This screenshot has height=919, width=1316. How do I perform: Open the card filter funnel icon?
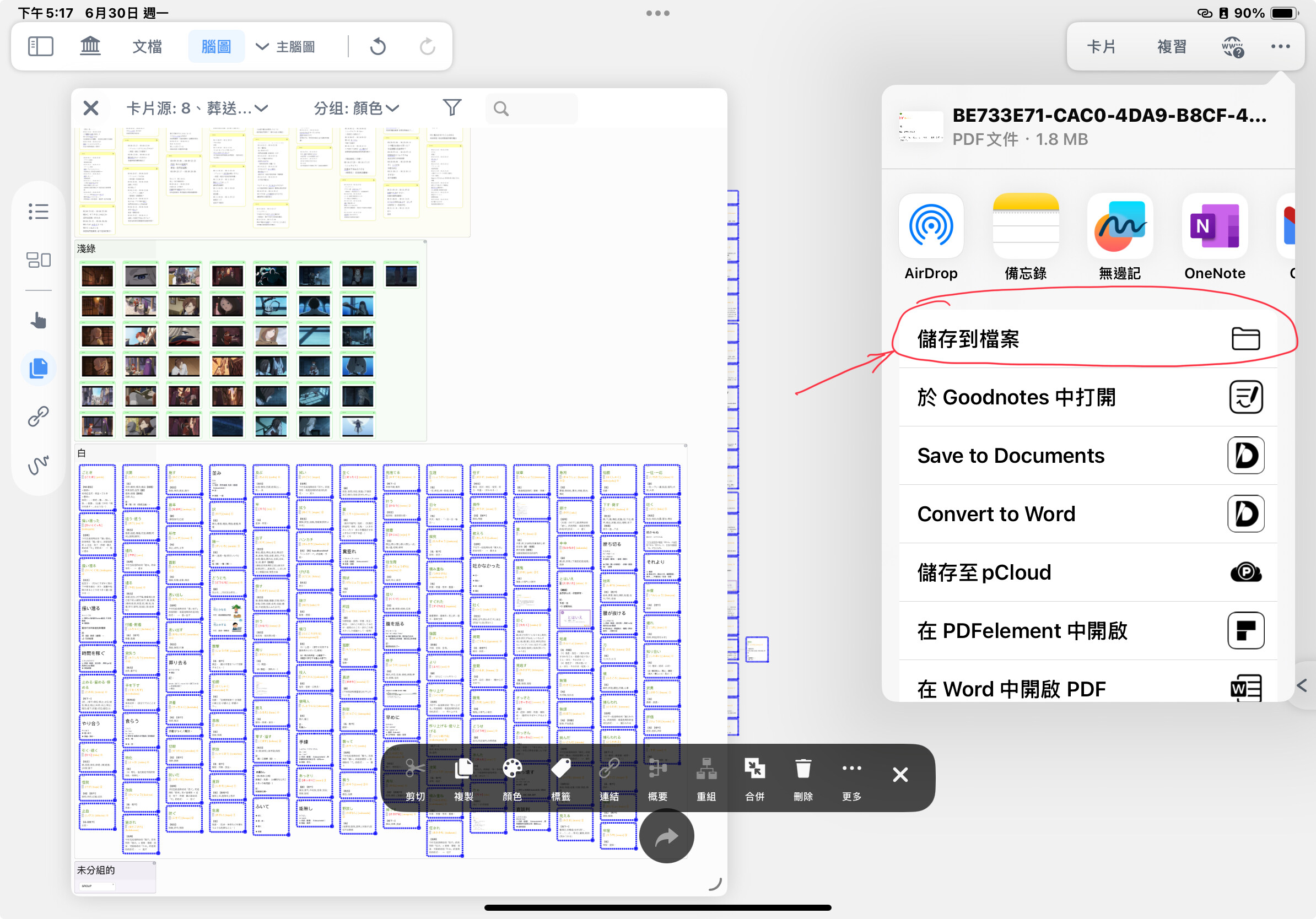tap(452, 107)
